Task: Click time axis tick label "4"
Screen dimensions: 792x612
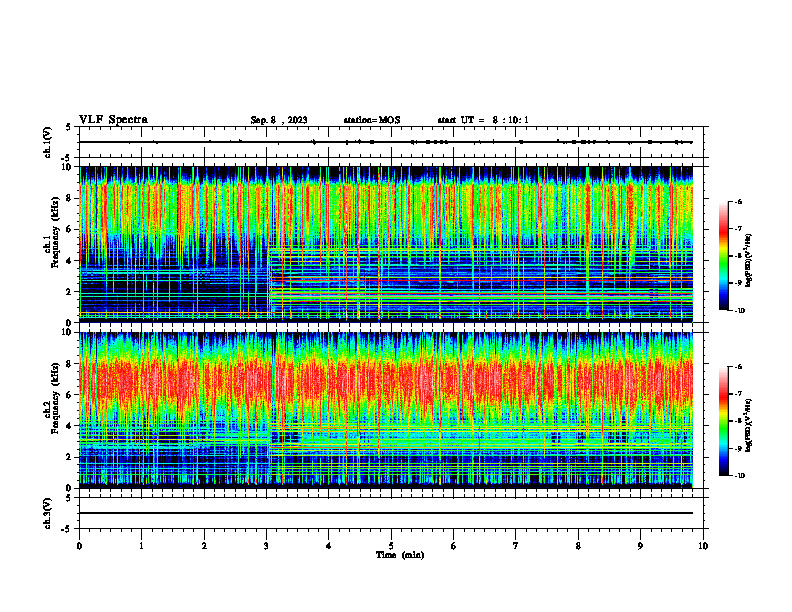Action: 329,546
